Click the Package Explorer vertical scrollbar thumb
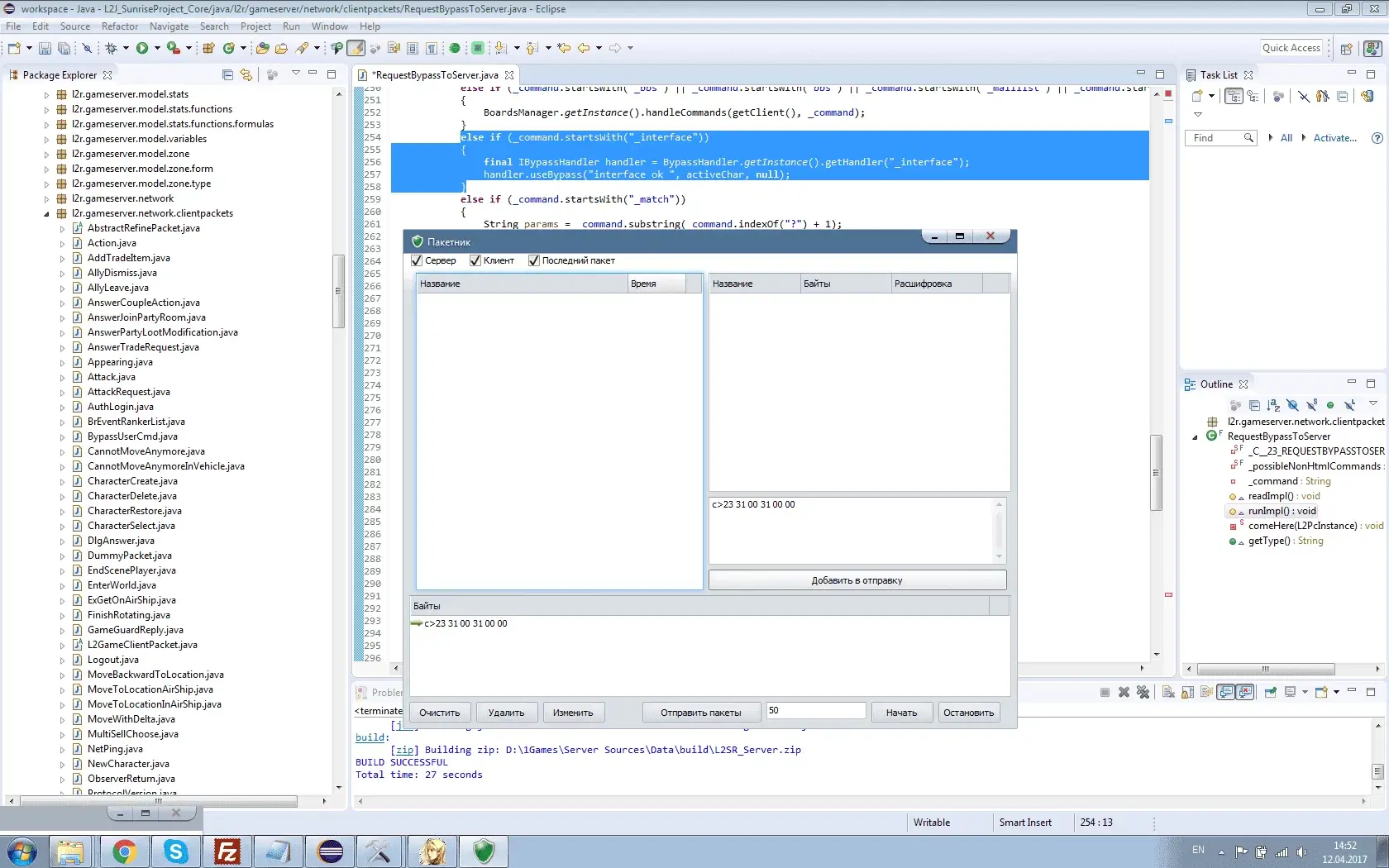1389x868 pixels. pyautogui.click(x=338, y=291)
